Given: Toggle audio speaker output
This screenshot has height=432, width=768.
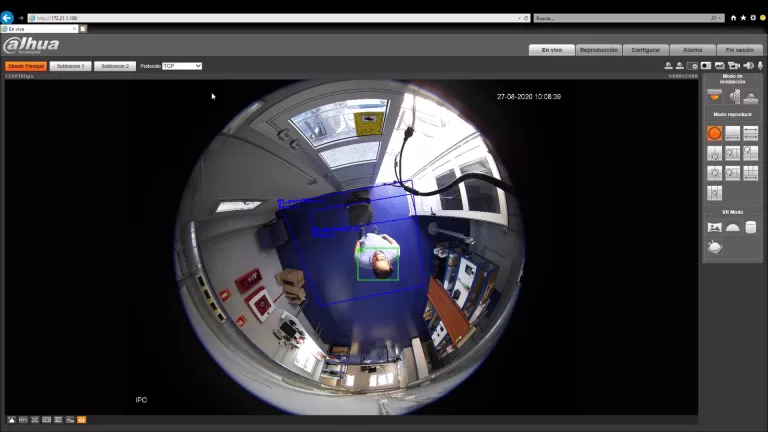Looking at the screenshot, I should (x=748, y=66).
